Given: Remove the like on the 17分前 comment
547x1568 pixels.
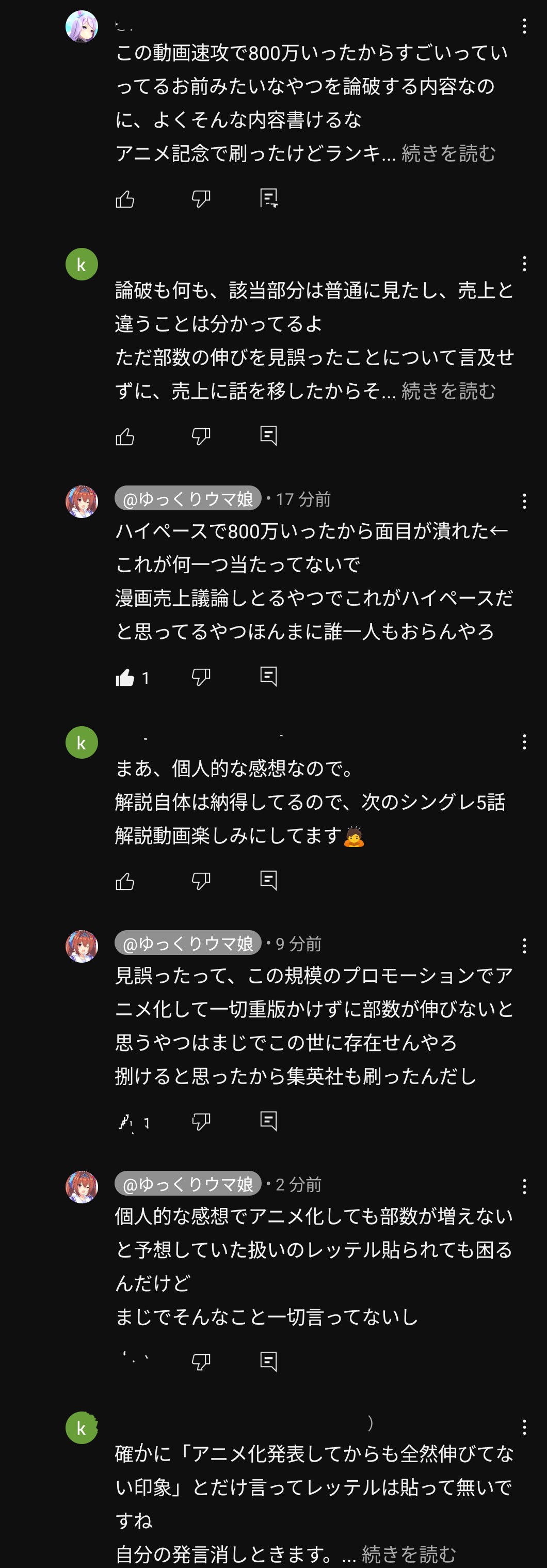Looking at the screenshot, I should (125, 677).
